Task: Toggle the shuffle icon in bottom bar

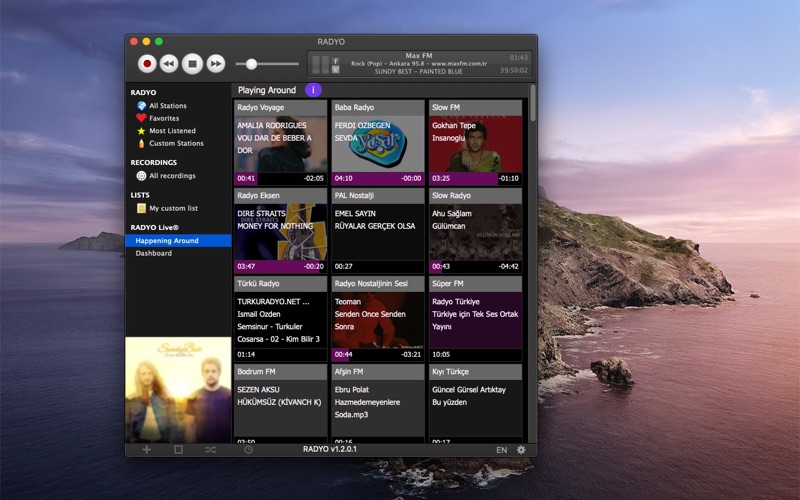Action: (210, 449)
